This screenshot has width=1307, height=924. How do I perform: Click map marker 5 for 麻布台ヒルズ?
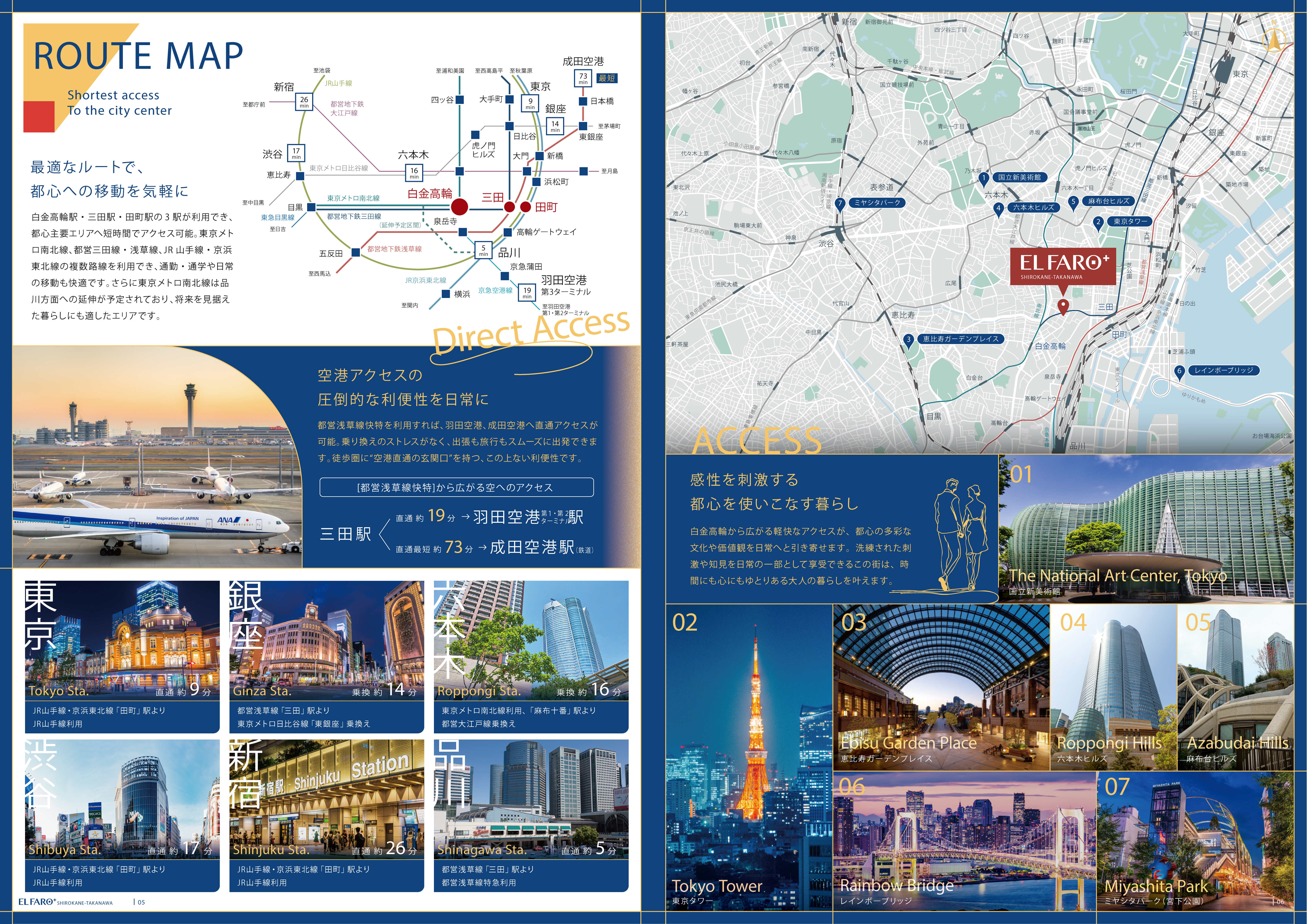coord(1073,202)
